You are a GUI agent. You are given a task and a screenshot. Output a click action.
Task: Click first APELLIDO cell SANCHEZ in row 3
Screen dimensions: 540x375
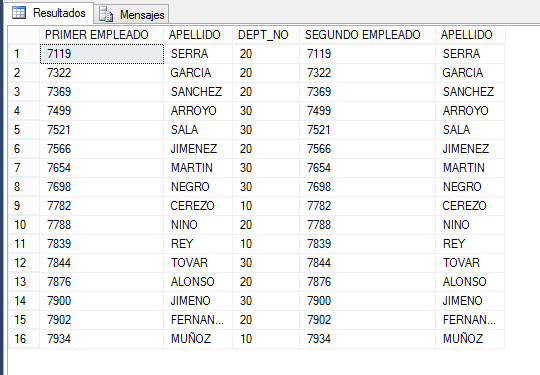pyautogui.click(x=198, y=92)
